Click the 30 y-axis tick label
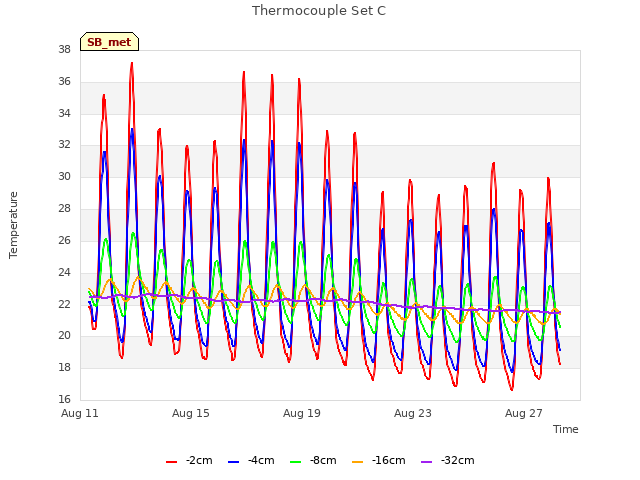The image size is (640, 480). (x=64, y=177)
